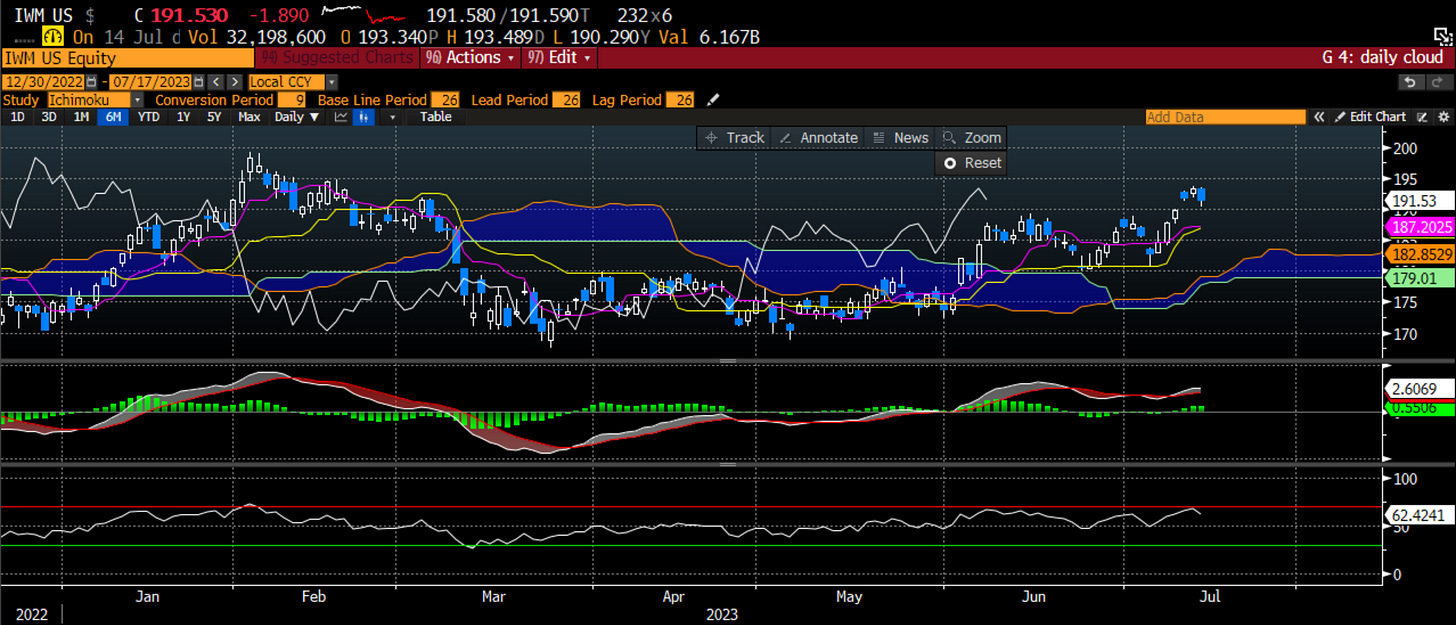The width and height of the screenshot is (1456, 625).
Task: Open the Annotate tool
Action: 819,138
